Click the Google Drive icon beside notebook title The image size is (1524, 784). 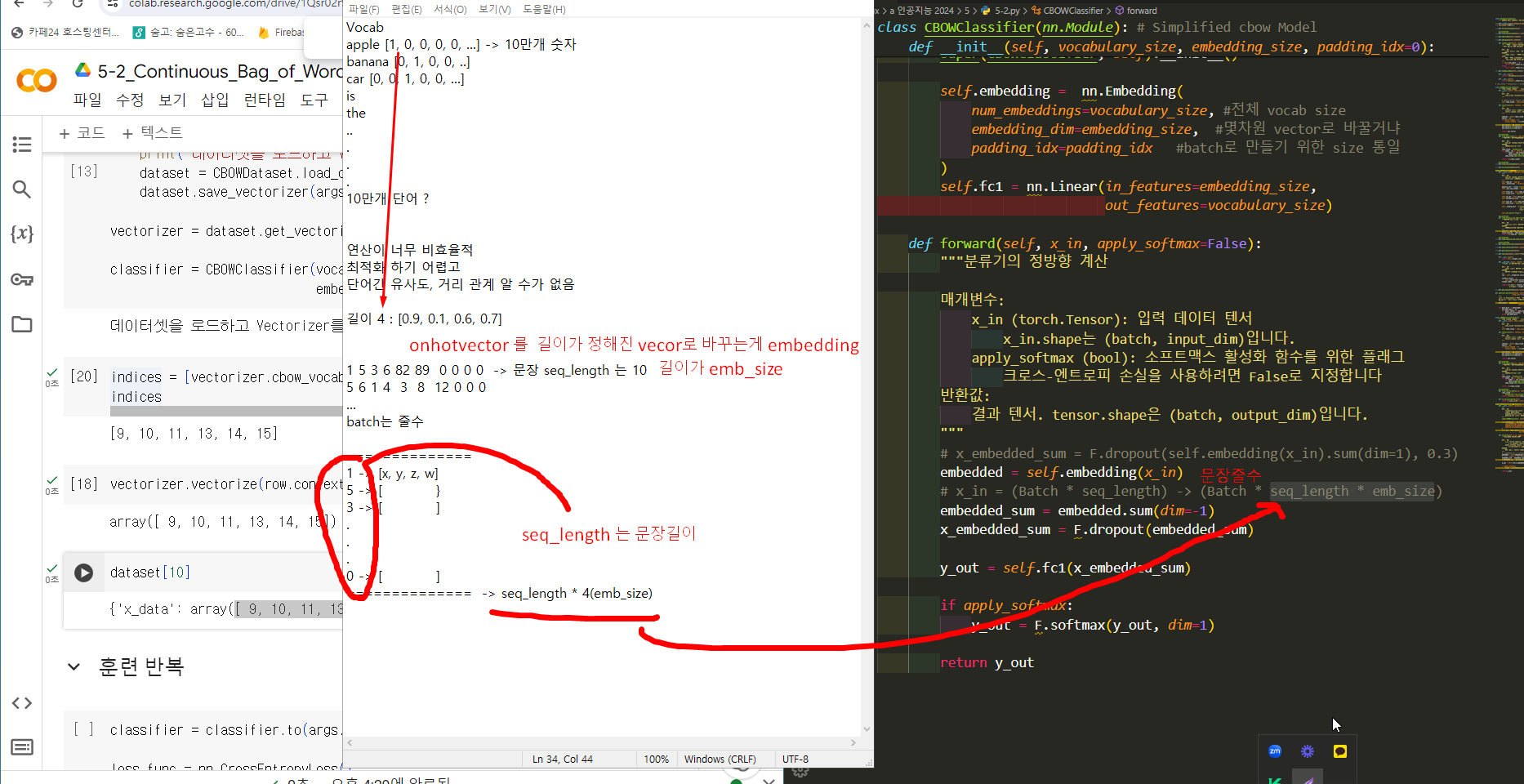tap(82, 70)
